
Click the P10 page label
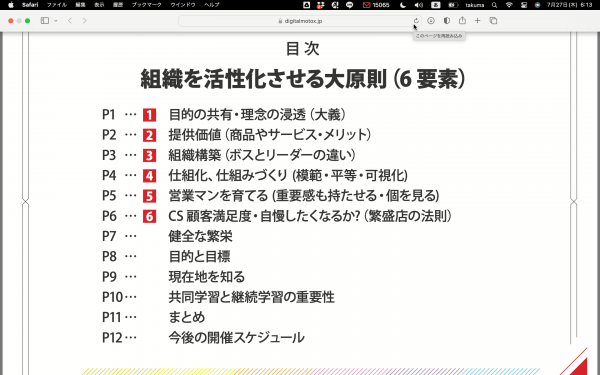tap(112, 297)
